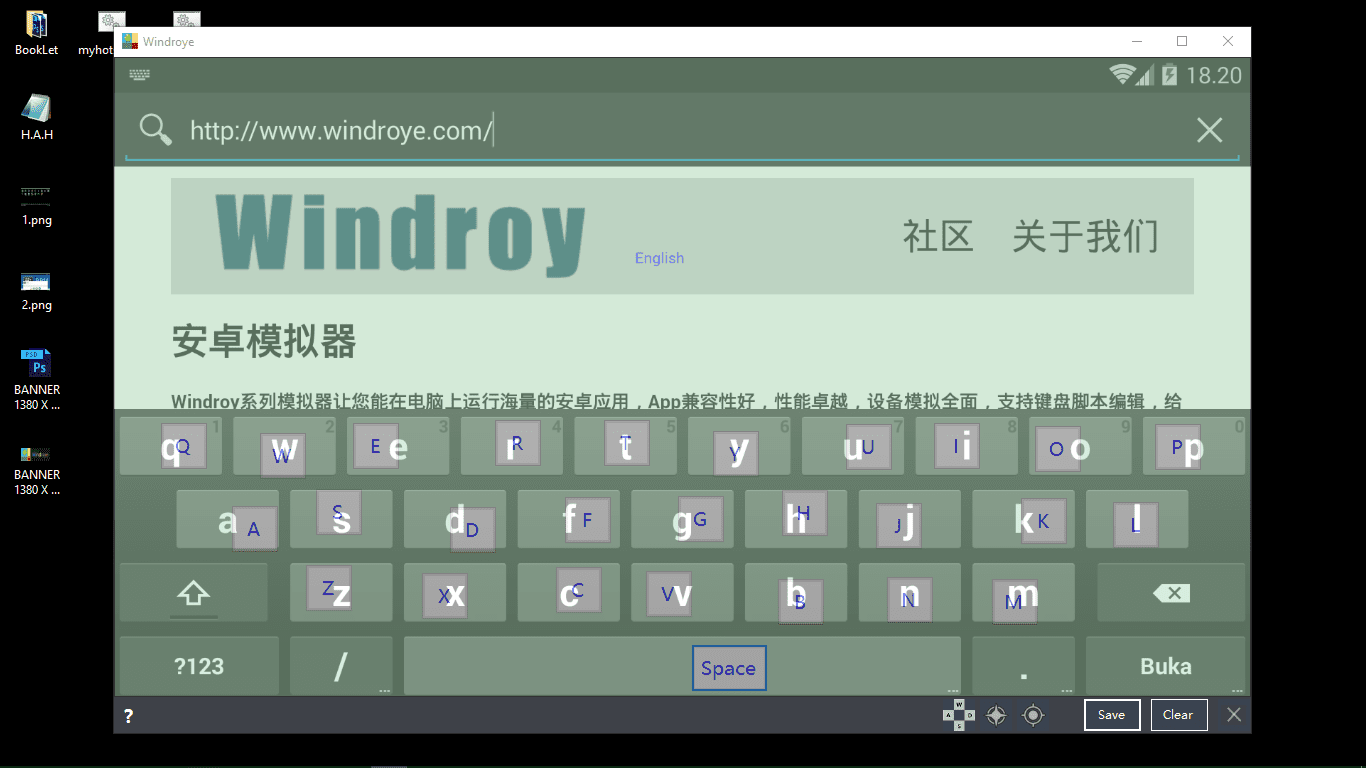The image size is (1366, 768).
Task: Tap the x key on the Android keyboard
Action: point(455,593)
